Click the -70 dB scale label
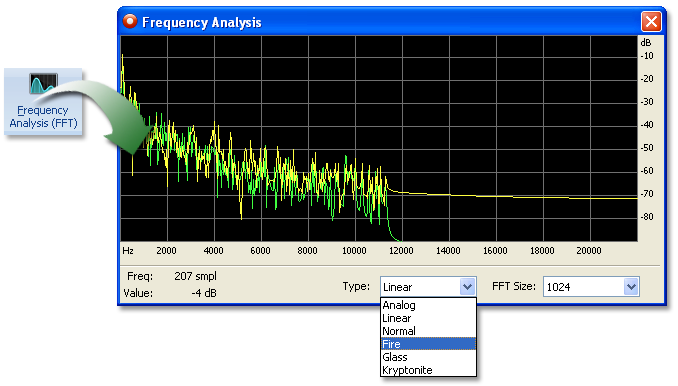Viewport: 678px width, 386px height. pyautogui.click(x=647, y=194)
